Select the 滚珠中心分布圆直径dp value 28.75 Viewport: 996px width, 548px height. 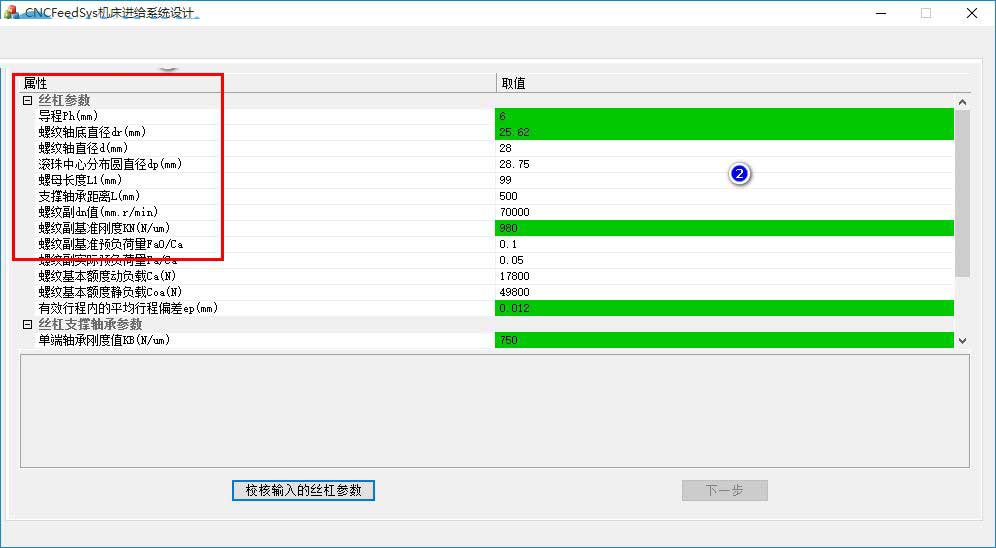click(x=724, y=164)
